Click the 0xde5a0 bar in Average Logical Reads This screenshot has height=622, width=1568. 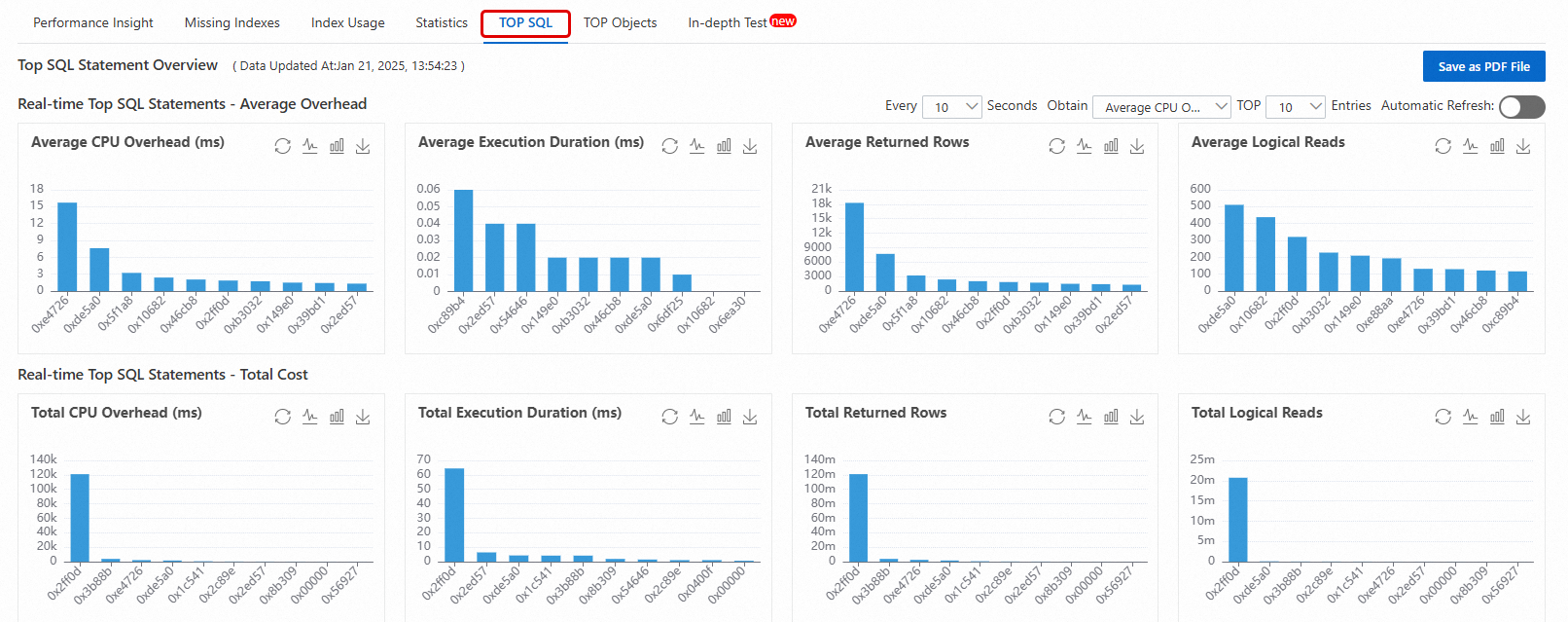click(x=1234, y=247)
